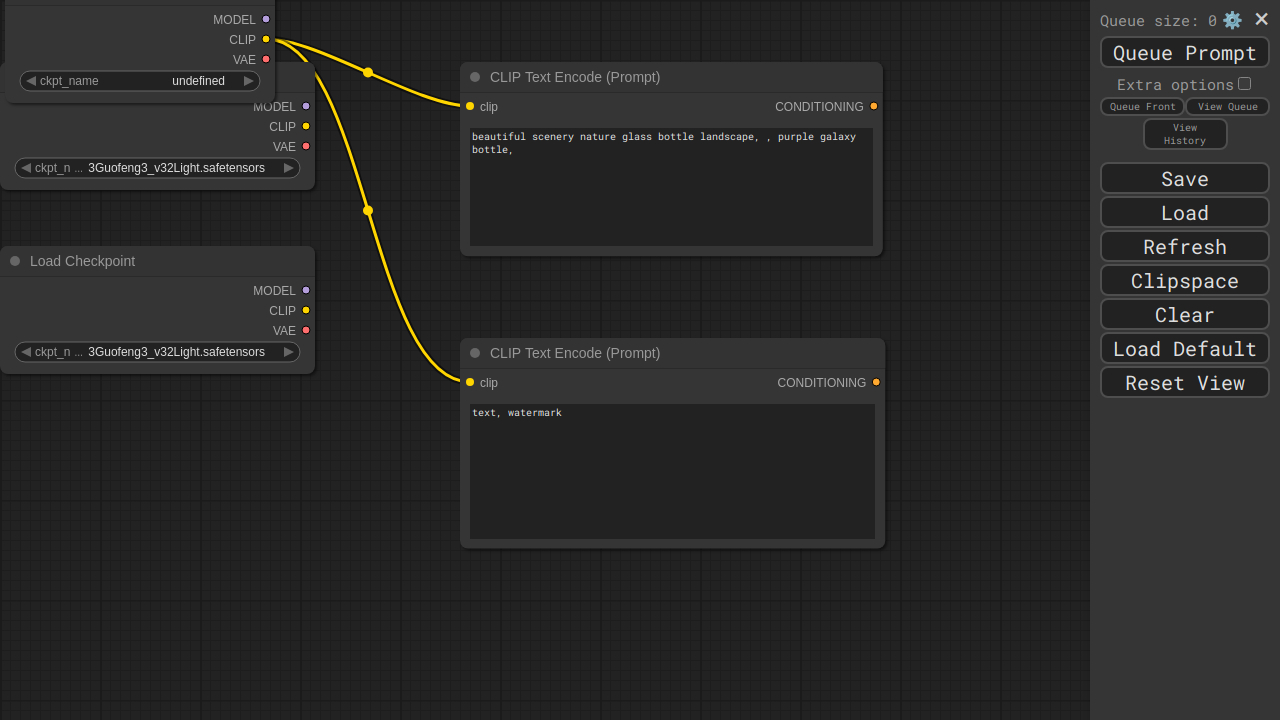
Task: Click CONDITIONING output of text, watermark node
Action: coord(876,382)
